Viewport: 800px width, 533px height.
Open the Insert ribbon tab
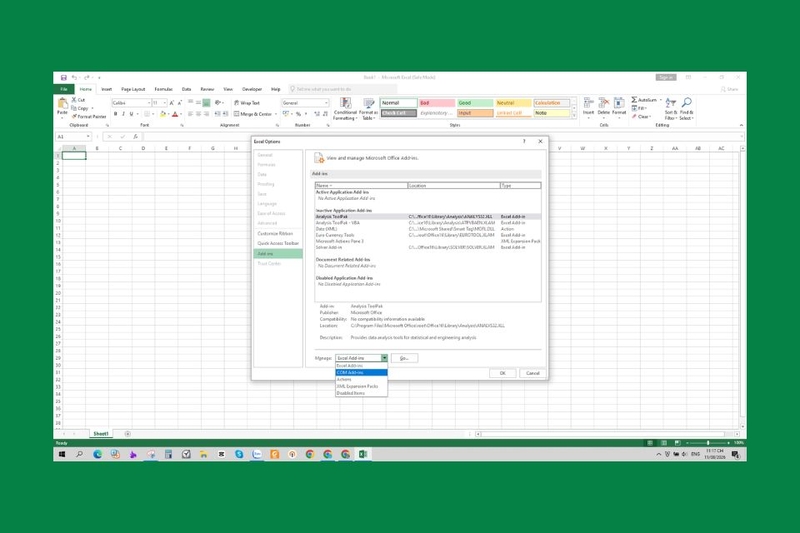click(107, 89)
